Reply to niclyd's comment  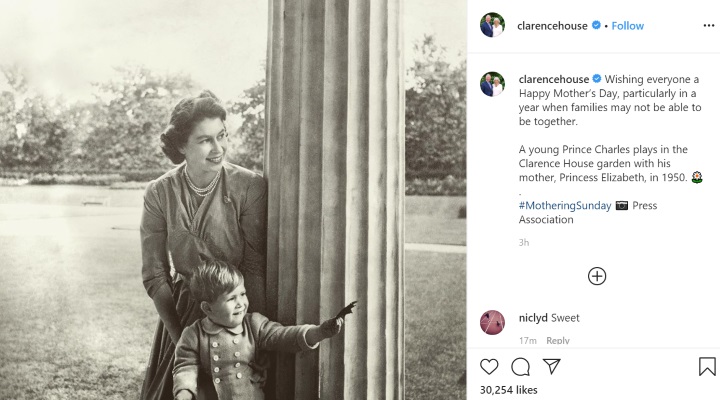pos(557,340)
